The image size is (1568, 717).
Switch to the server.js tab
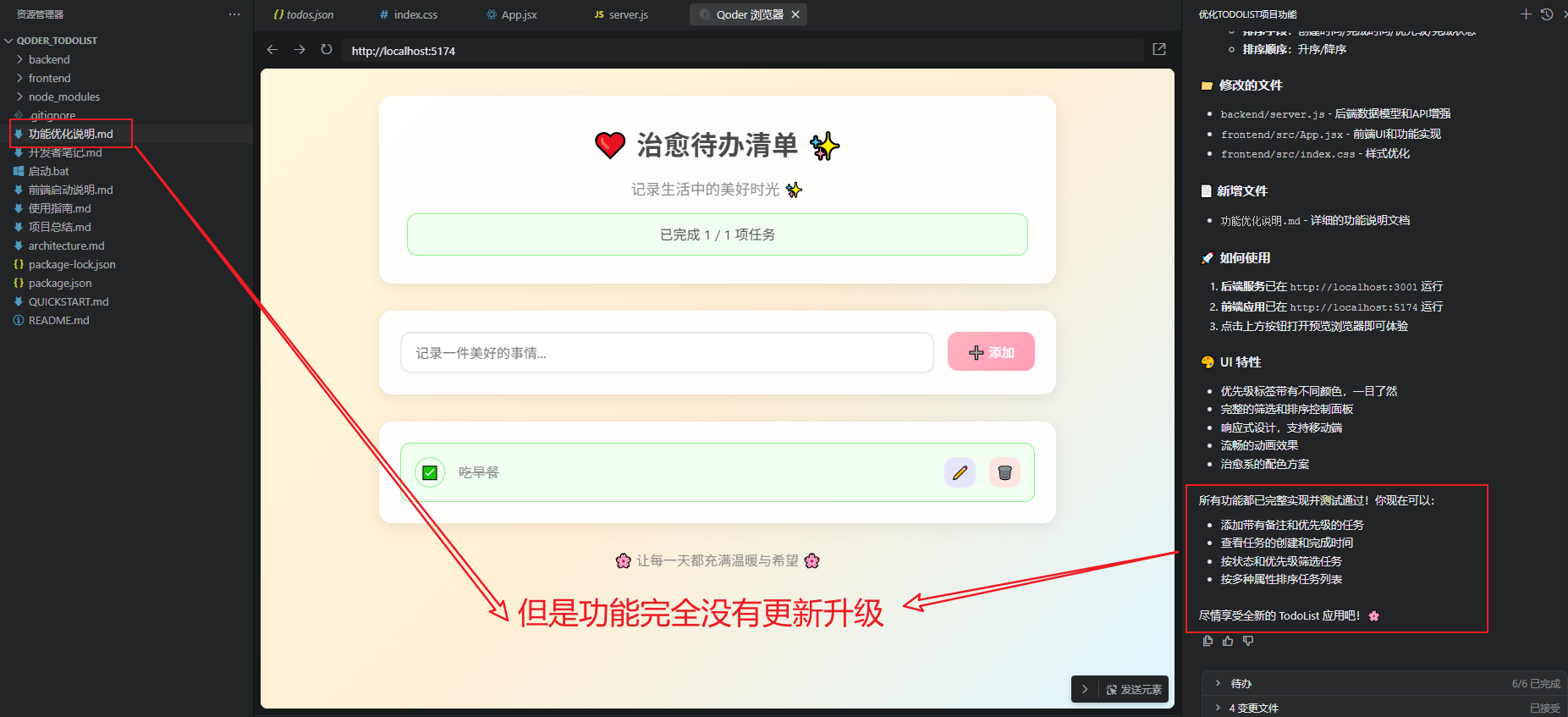[622, 14]
